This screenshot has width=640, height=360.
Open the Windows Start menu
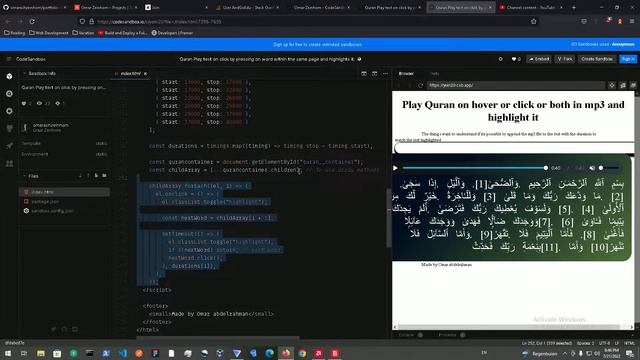pyautogui.click(x=8, y=353)
